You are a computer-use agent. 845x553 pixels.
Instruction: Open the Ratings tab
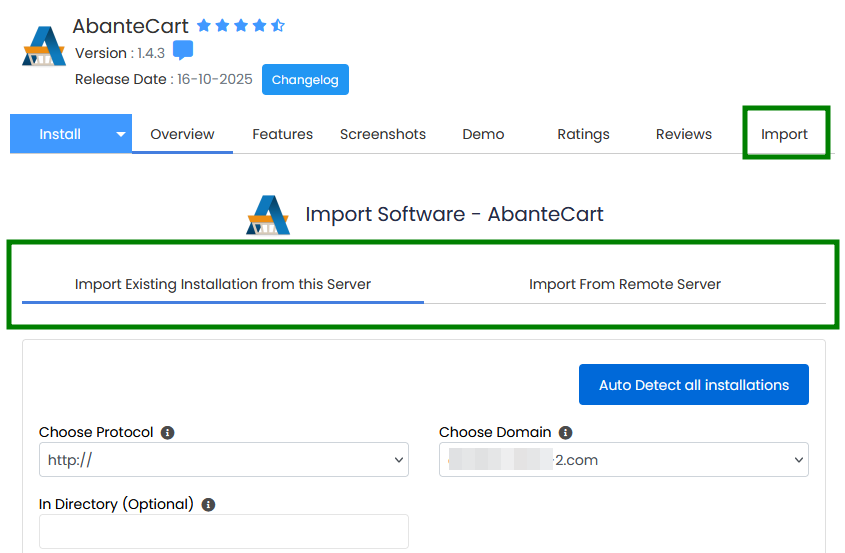(583, 134)
